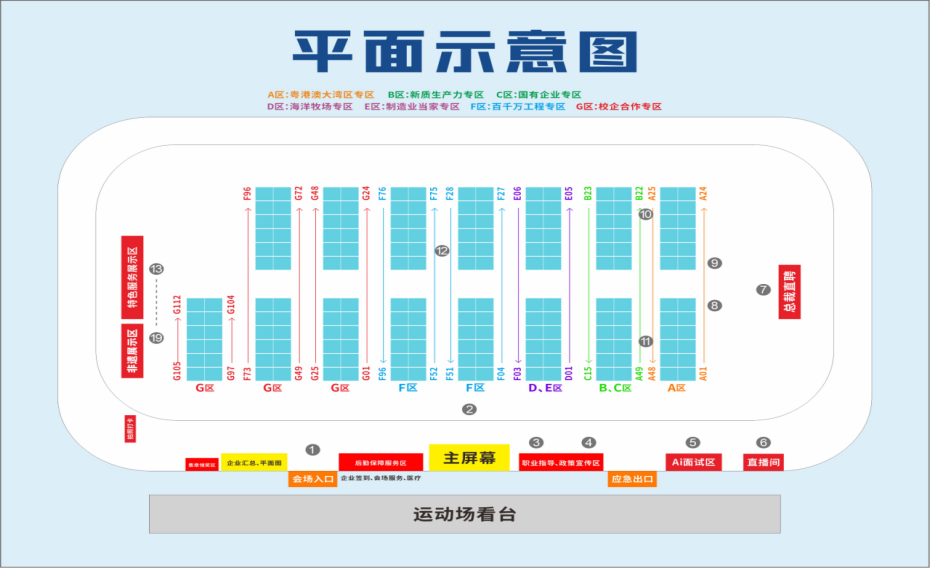Click the D、E区 zone label
The height and width of the screenshot is (569, 931).
[545, 388]
